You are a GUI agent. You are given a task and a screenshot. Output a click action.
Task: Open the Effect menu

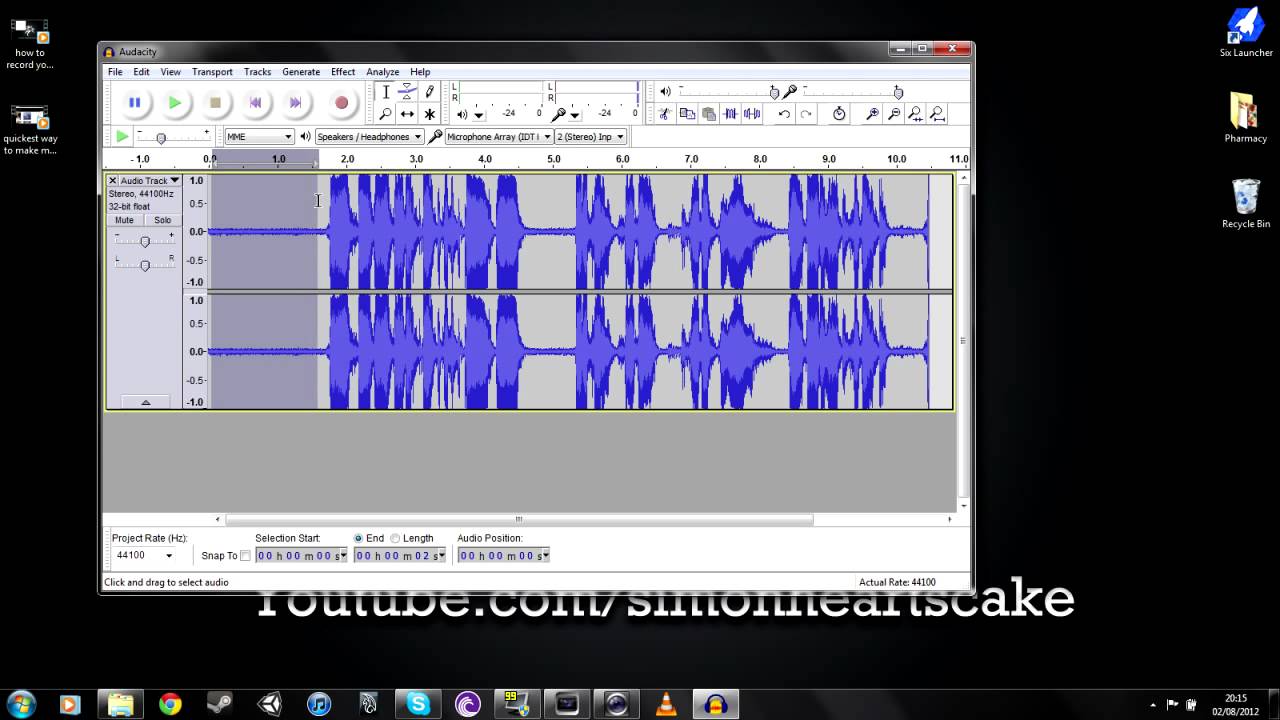coord(343,72)
